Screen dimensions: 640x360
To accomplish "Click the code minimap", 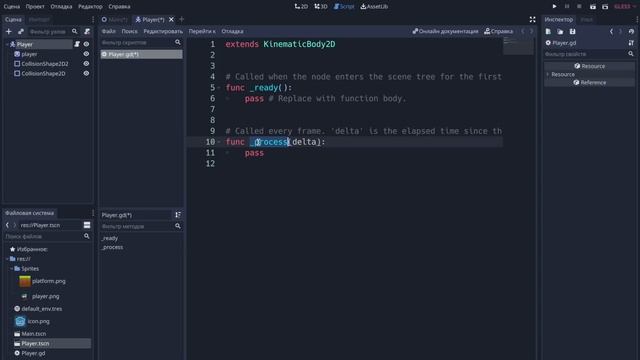I will 518,46.
